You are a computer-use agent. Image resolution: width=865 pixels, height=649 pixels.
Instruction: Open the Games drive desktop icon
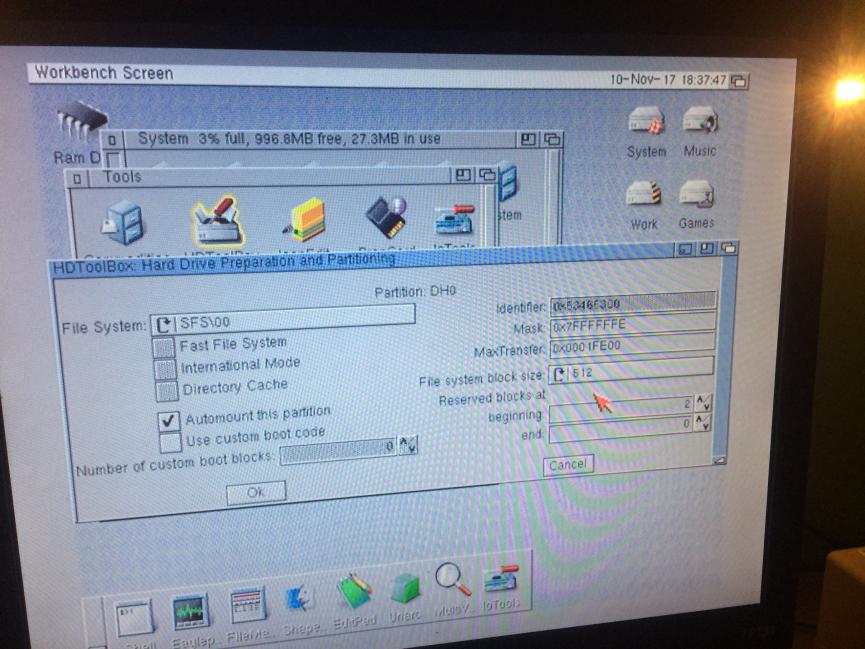[x=696, y=196]
